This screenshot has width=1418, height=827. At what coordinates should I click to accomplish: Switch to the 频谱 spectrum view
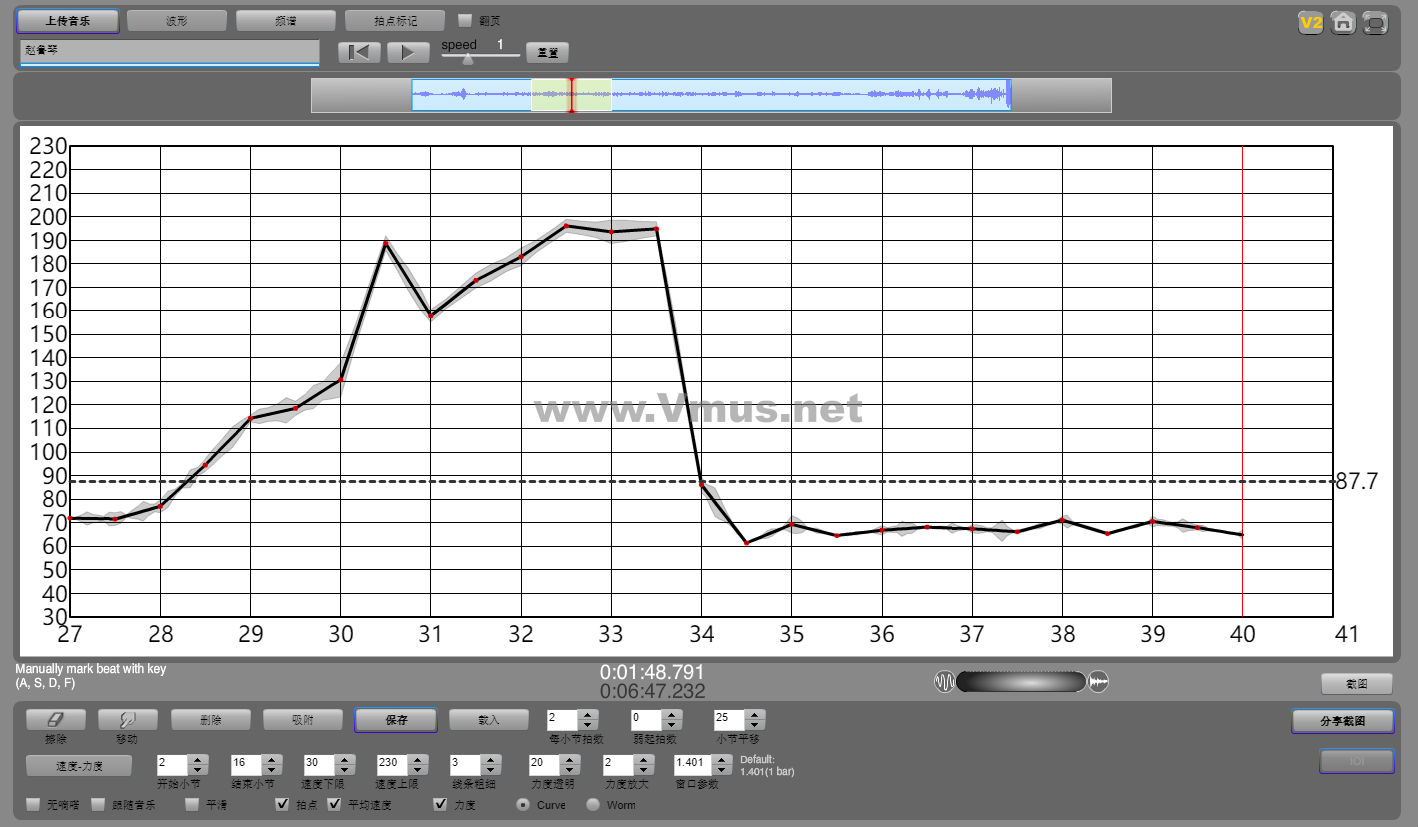click(285, 20)
